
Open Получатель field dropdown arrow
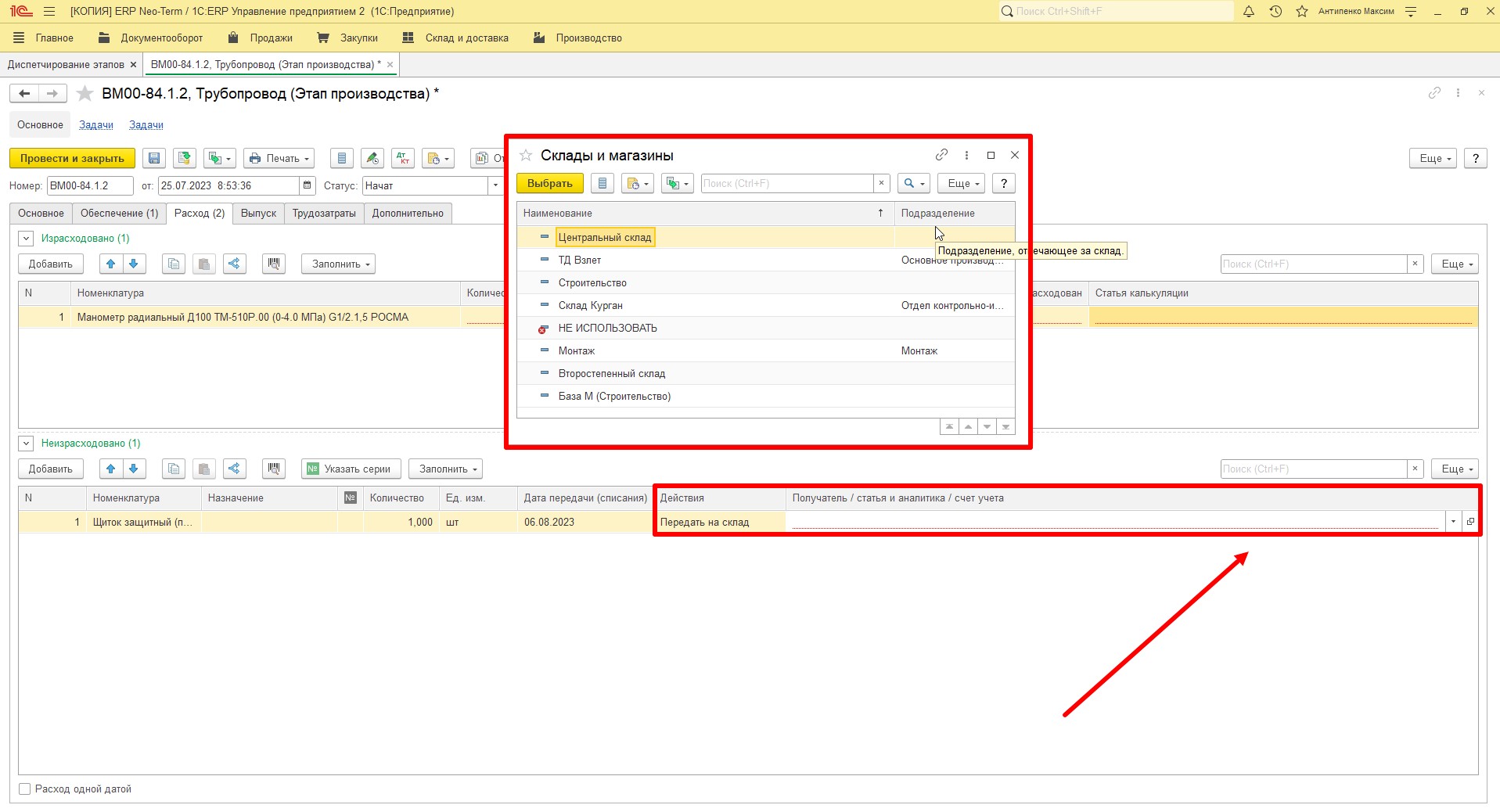point(1453,522)
